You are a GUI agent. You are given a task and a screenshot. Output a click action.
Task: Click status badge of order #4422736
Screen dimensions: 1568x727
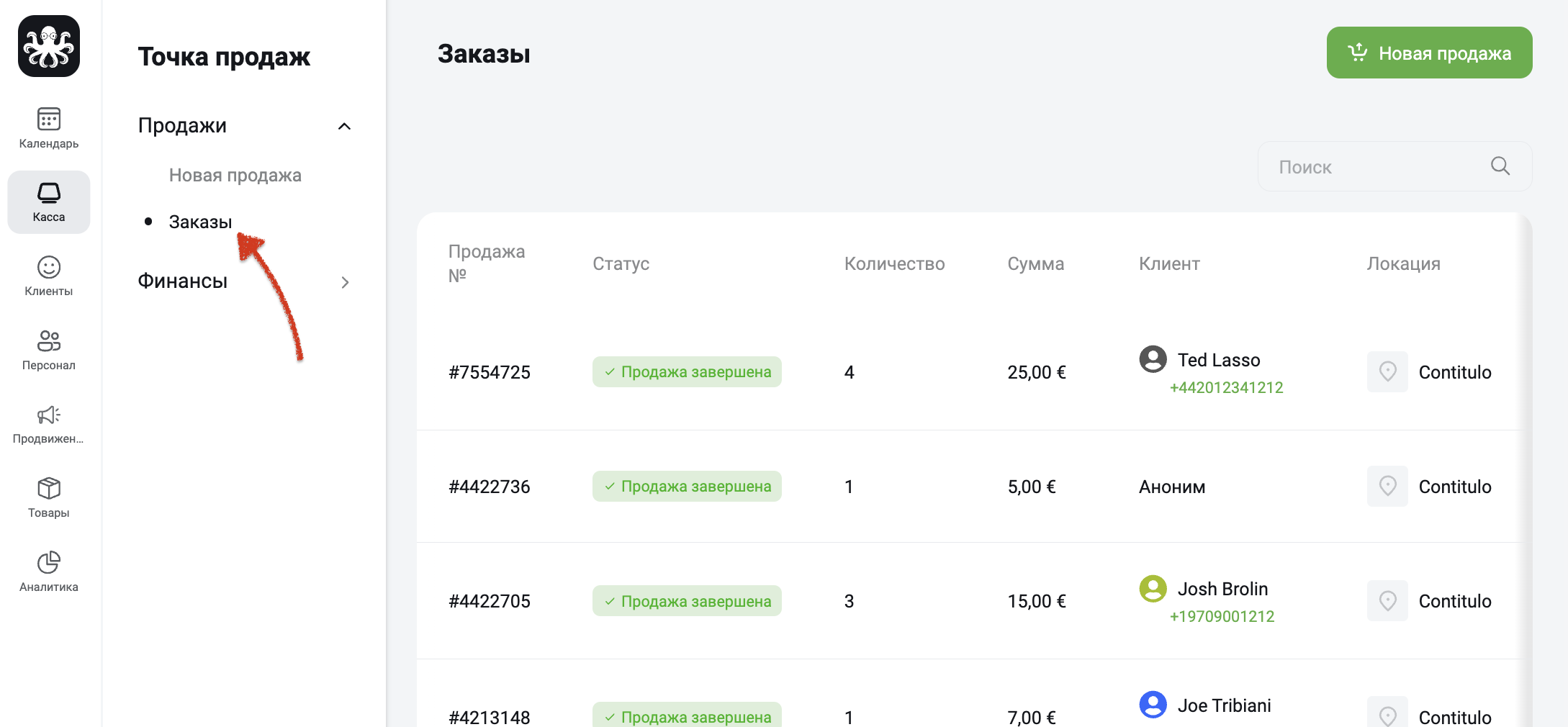point(687,486)
